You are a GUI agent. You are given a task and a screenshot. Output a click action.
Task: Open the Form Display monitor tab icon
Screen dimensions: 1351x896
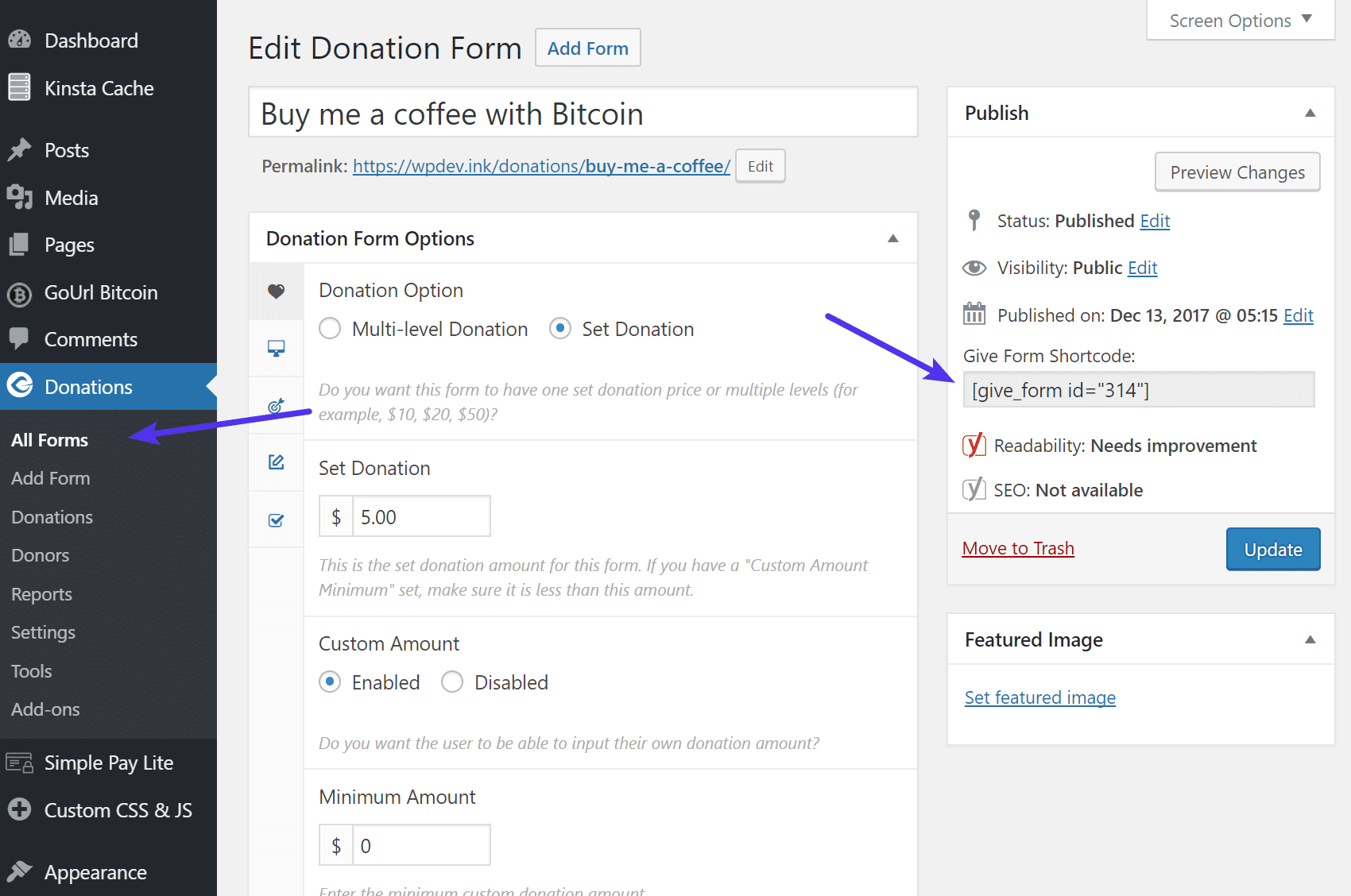click(276, 348)
